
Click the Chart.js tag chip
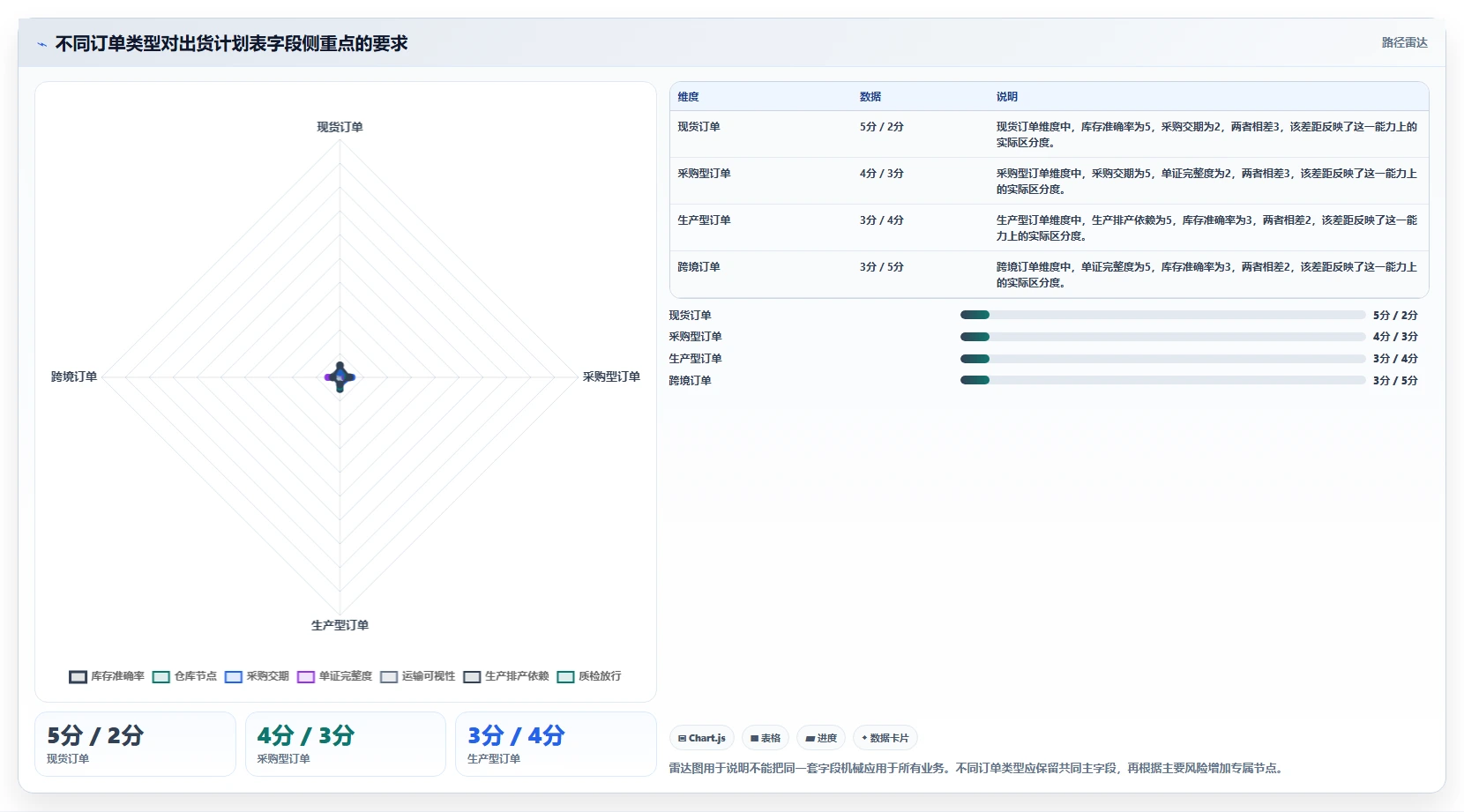point(702,738)
